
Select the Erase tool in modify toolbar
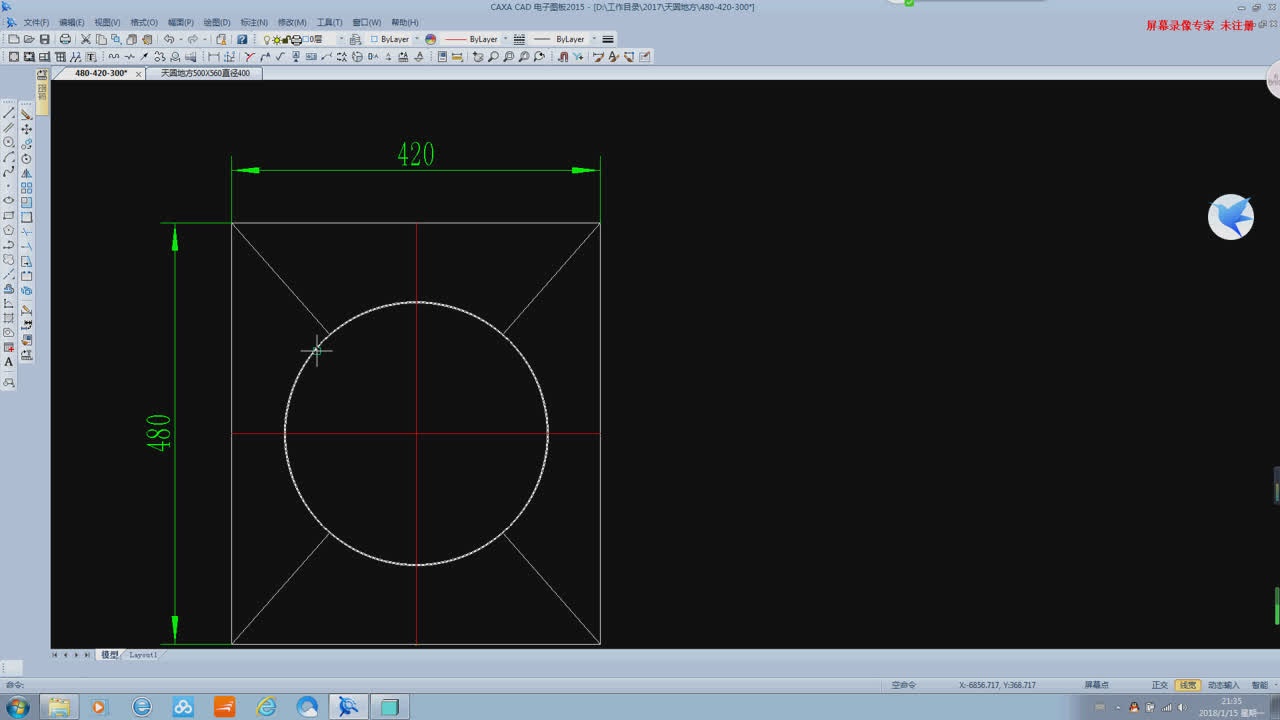[x=26, y=113]
